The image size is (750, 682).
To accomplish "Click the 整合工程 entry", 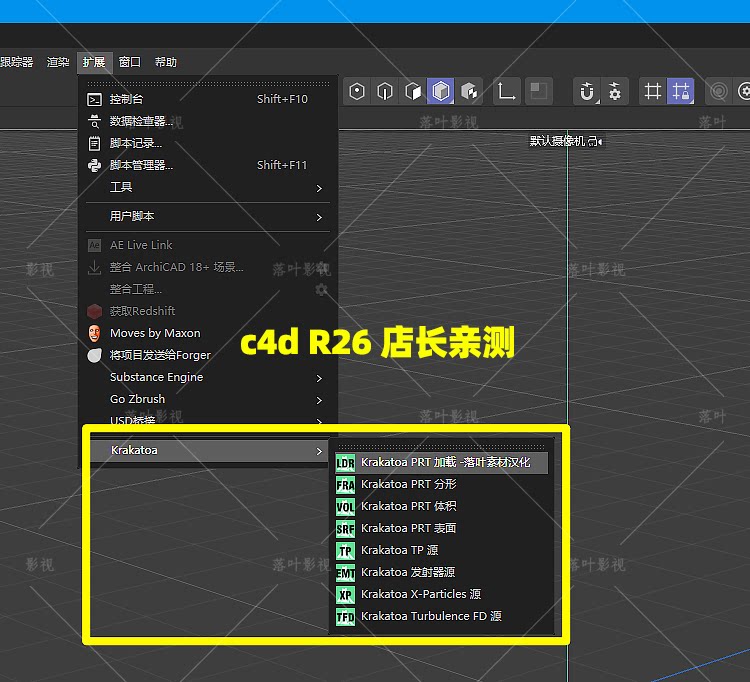I will click(208, 289).
